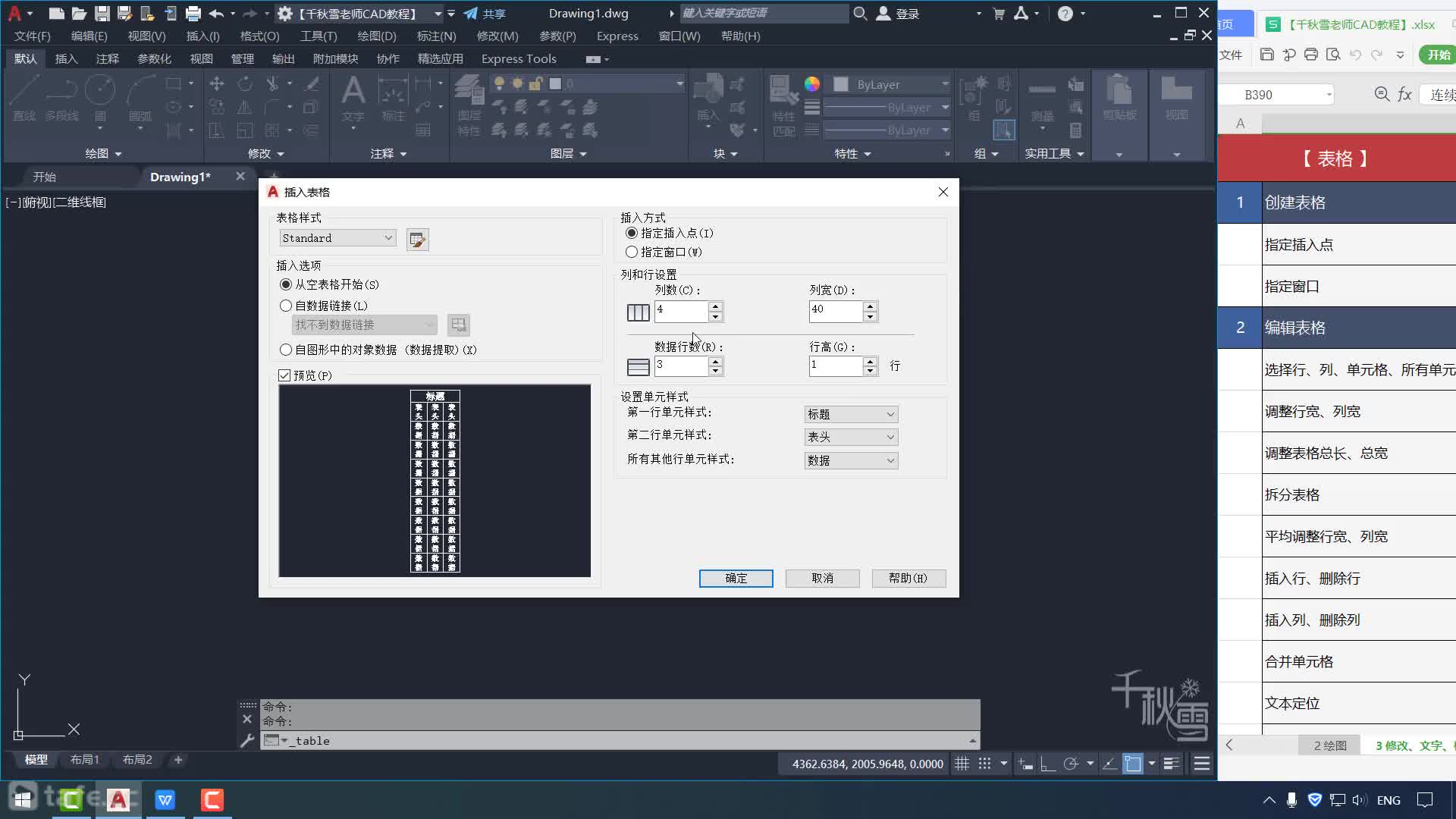This screenshot has width=1456, height=819.
Task: Confirm the Insert Table dialog with OK
Action: click(736, 578)
